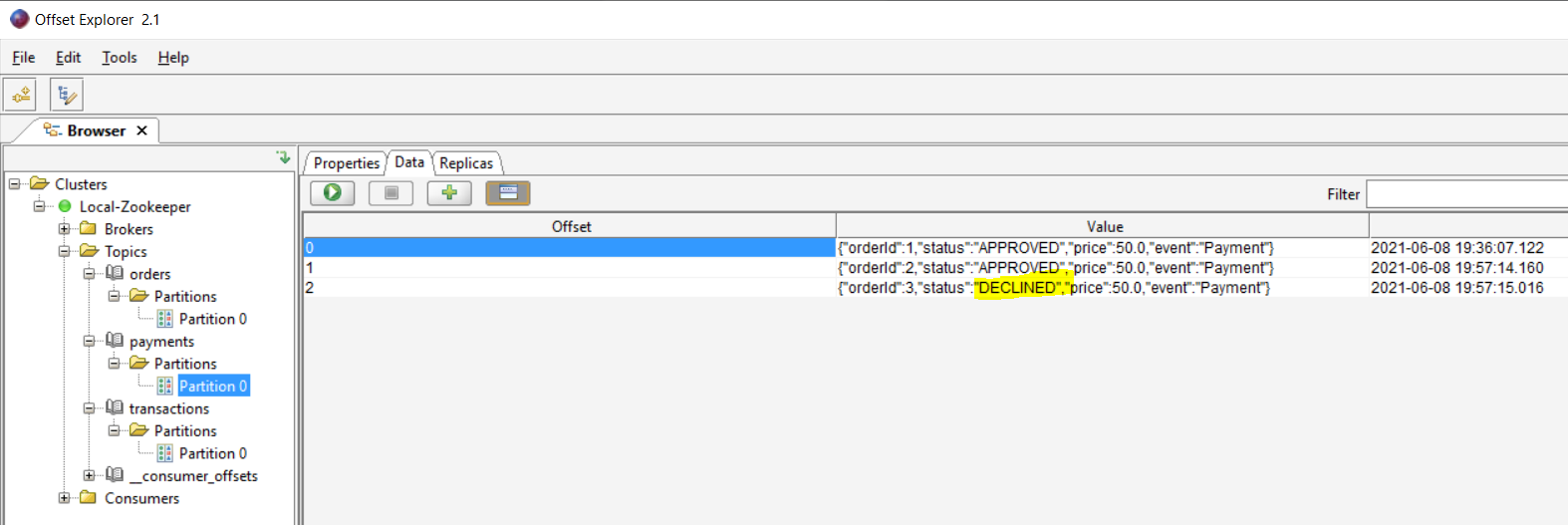The image size is (1568, 525).
Task: Select Partitions label under transactions
Action: (x=185, y=430)
